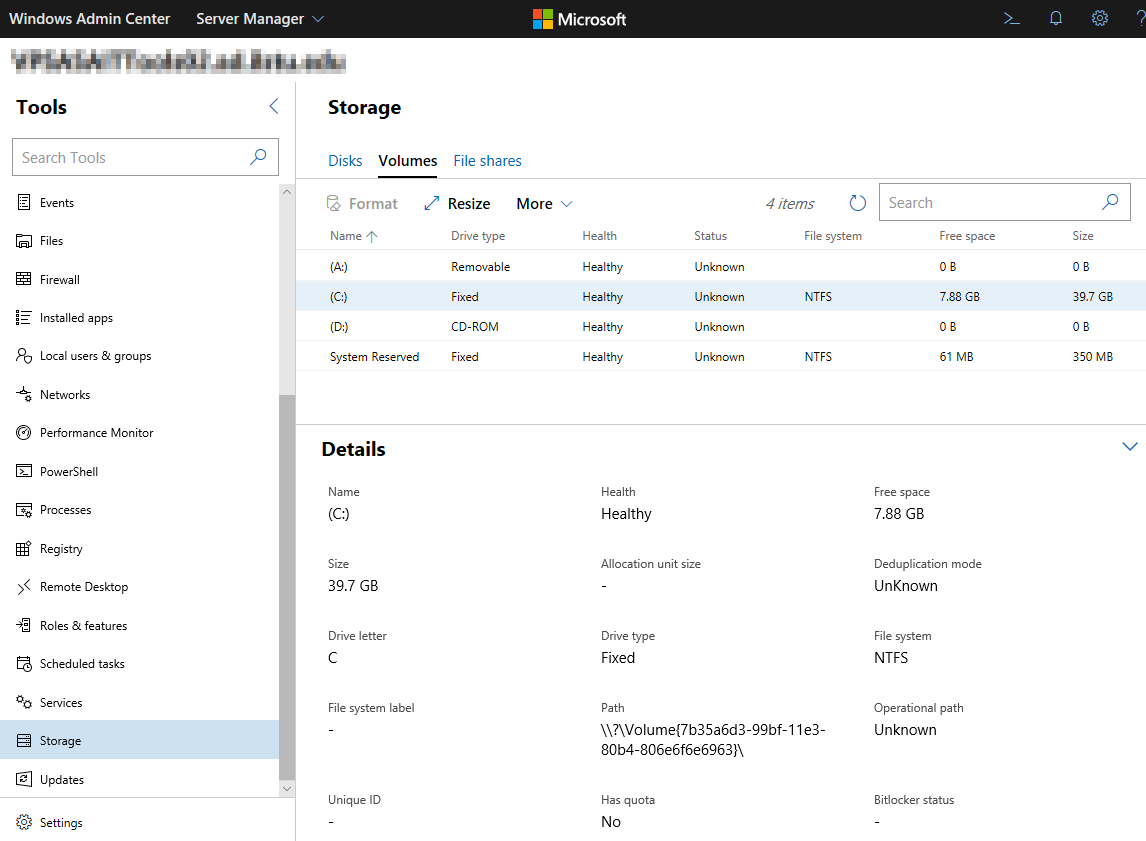The image size is (1146, 841).
Task: Sort by Drive type column header
Action: (x=478, y=236)
